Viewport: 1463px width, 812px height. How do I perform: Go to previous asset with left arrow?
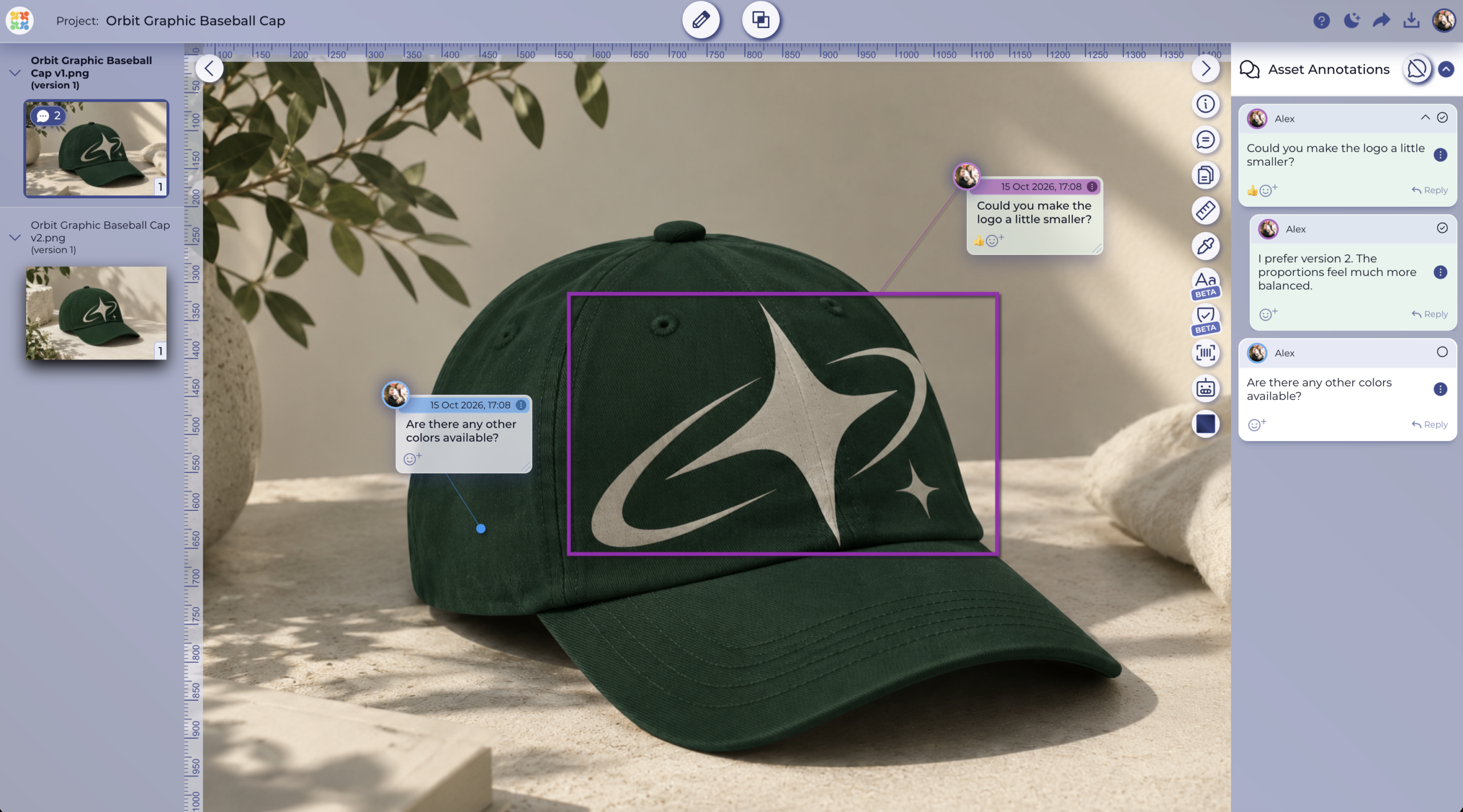click(209, 69)
